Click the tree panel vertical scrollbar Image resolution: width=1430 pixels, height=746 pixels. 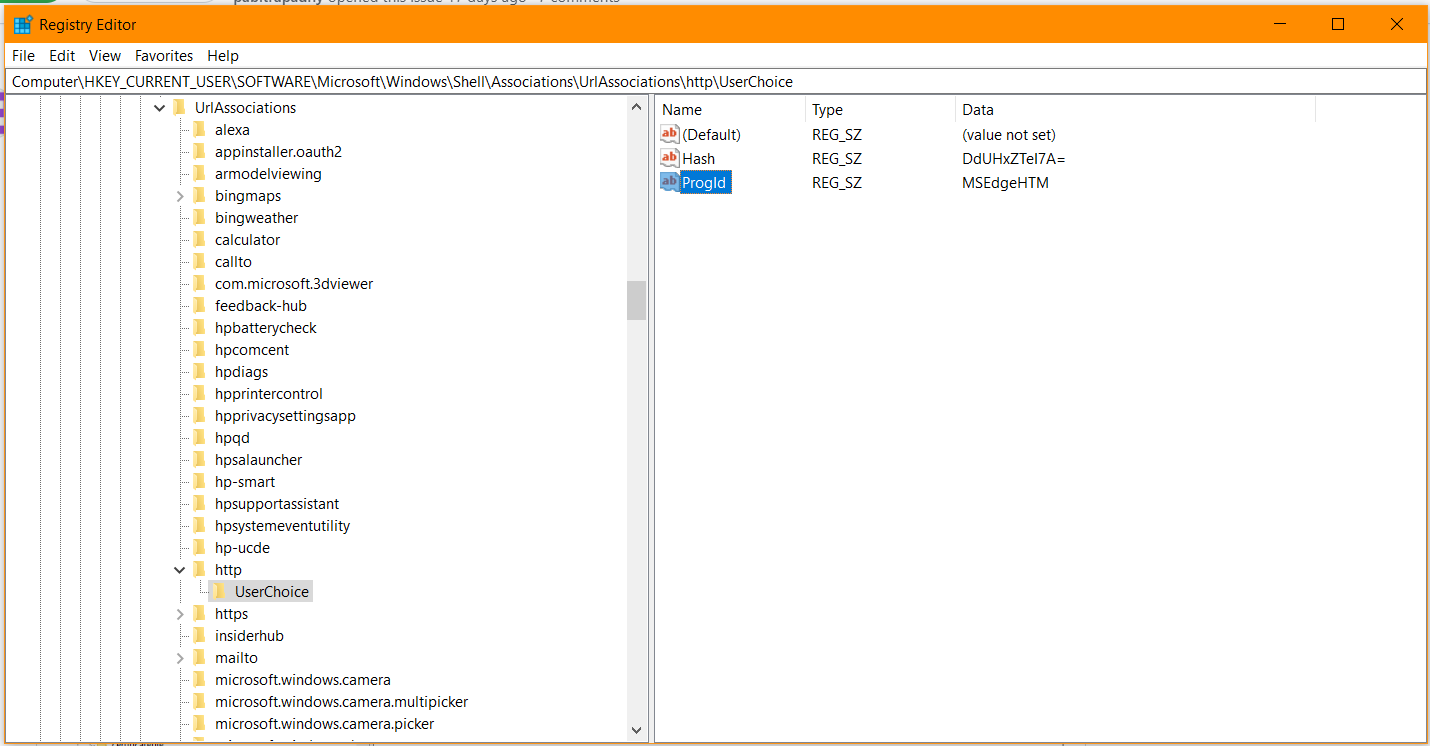click(x=636, y=300)
